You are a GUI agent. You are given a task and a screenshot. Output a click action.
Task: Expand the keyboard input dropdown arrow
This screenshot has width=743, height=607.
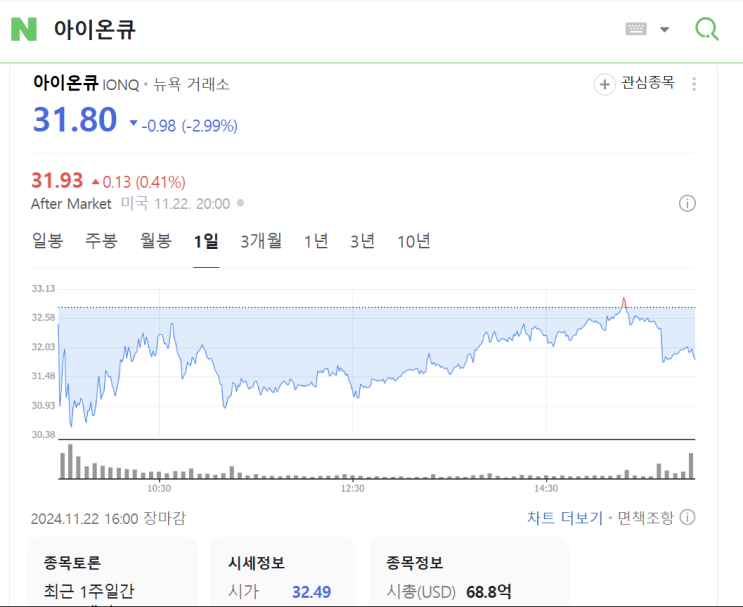[x=665, y=29]
